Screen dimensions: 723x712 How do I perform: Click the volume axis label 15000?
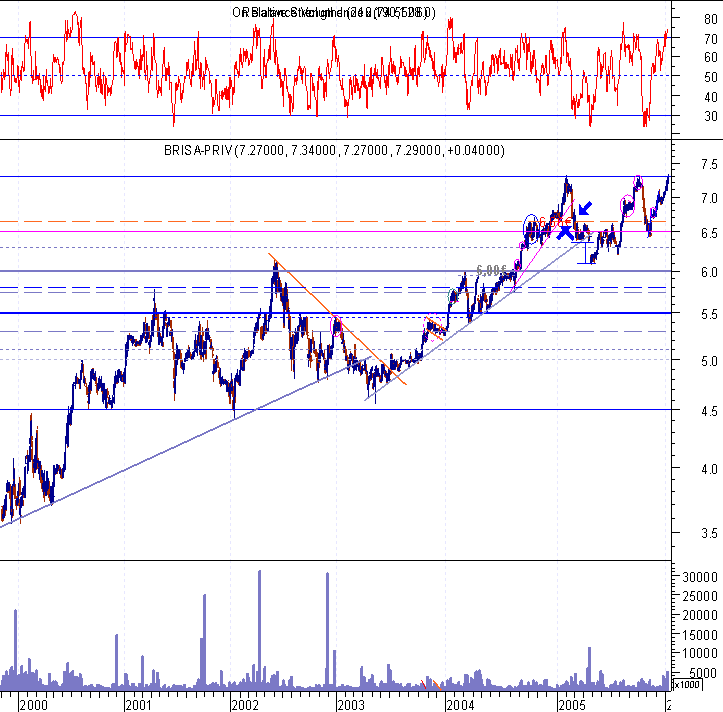tap(700, 635)
